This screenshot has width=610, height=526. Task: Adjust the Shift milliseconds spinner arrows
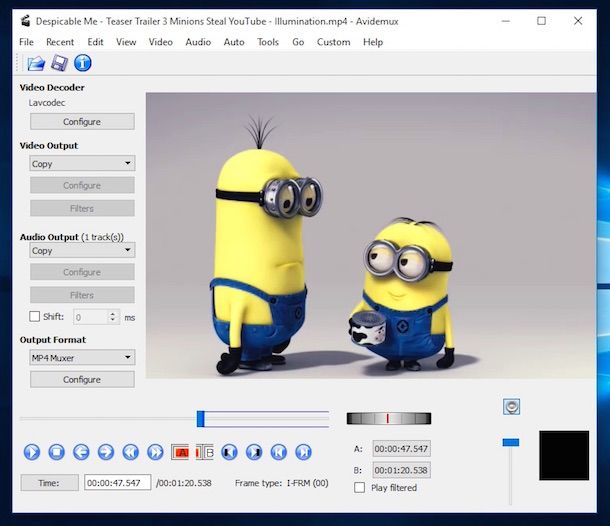pyautogui.click(x=113, y=317)
